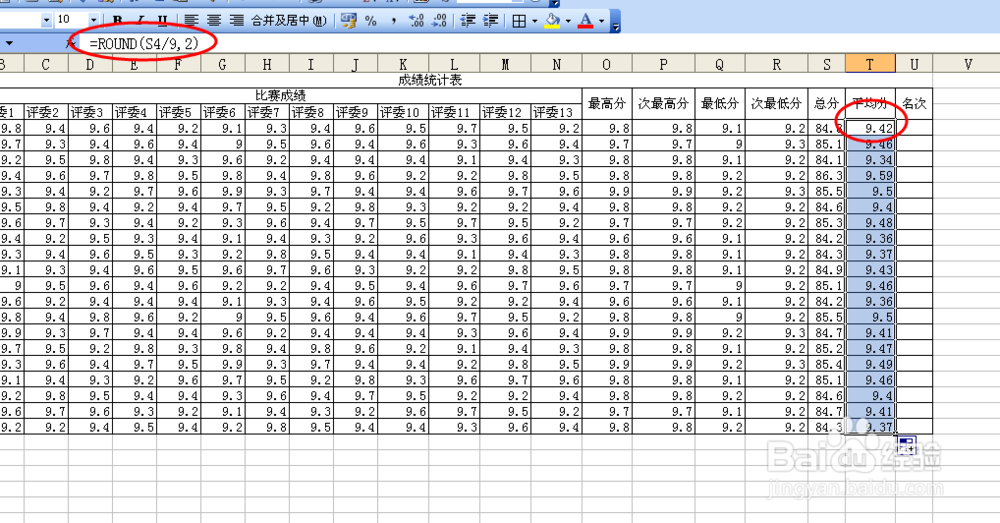This screenshot has height=523, width=1000.
Task: Decrease decimal places
Action: (439, 20)
